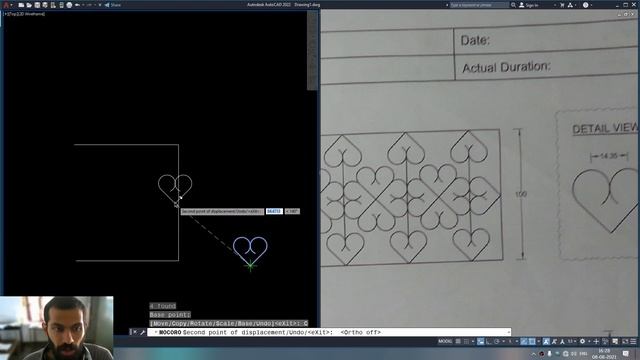The image size is (640, 360).
Task: Show hidden system tray icons
Action: pyautogui.click(x=533, y=353)
